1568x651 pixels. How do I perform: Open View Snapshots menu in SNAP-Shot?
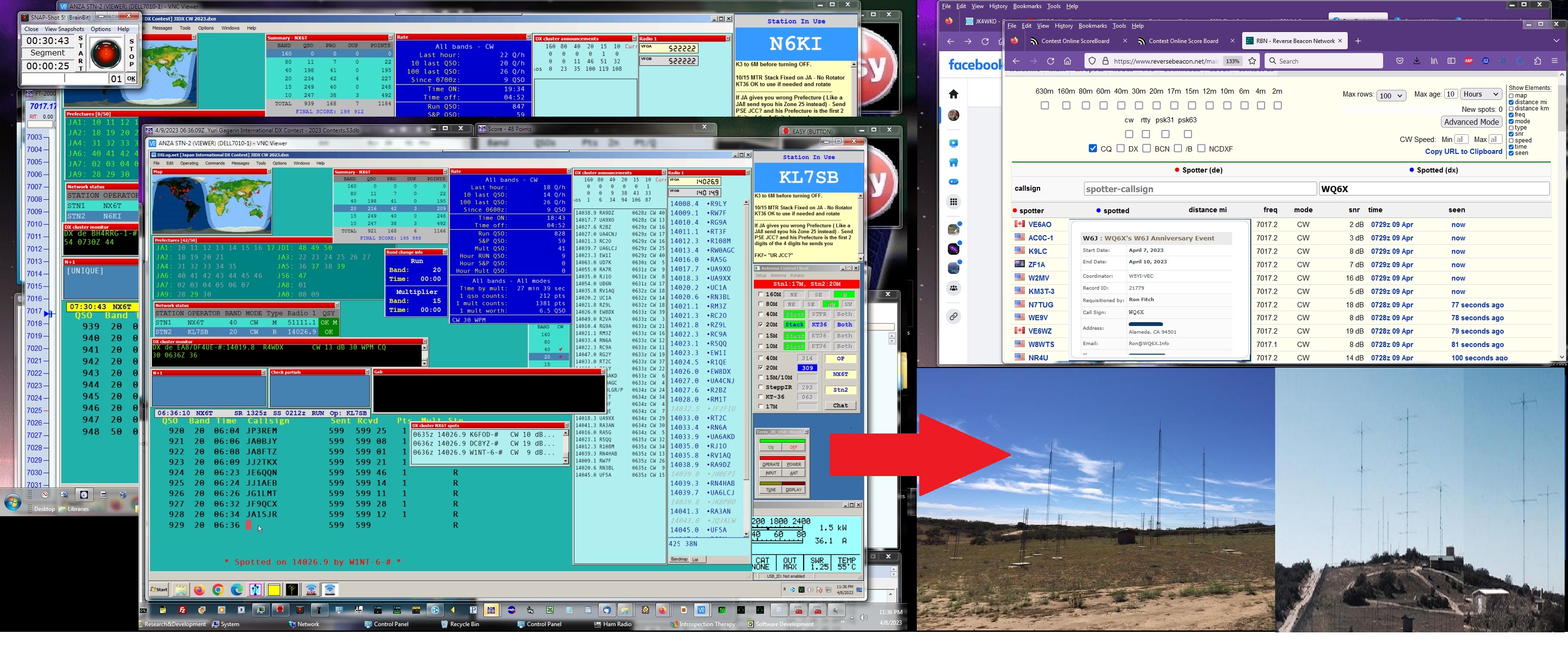[x=64, y=29]
